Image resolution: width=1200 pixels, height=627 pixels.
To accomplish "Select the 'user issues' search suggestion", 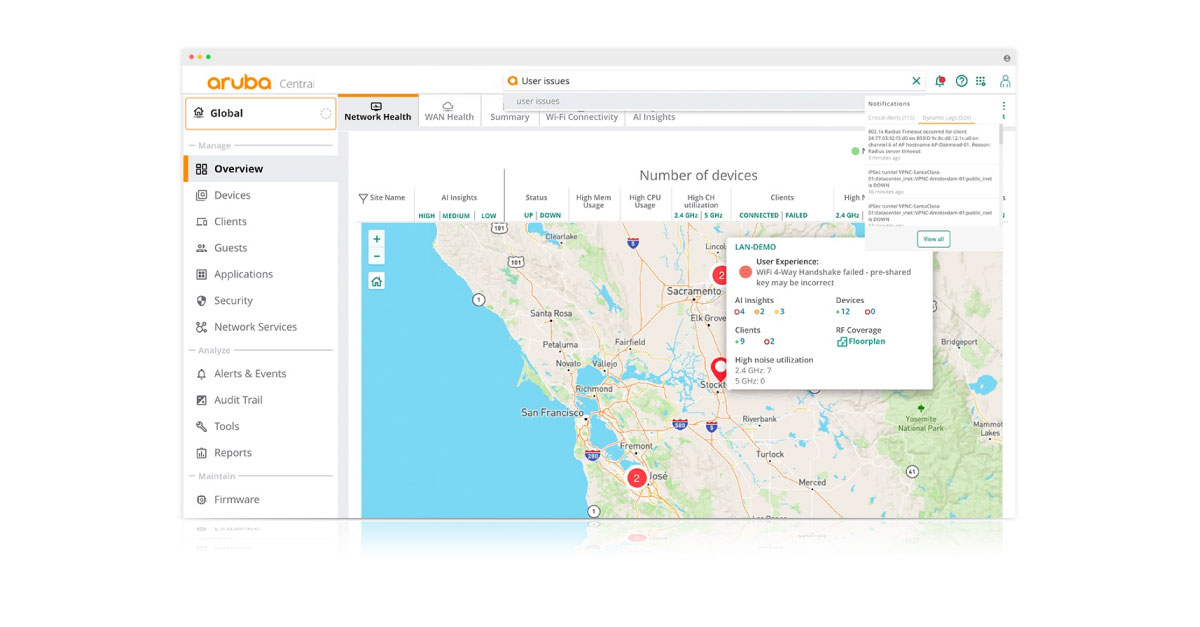I will [538, 101].
